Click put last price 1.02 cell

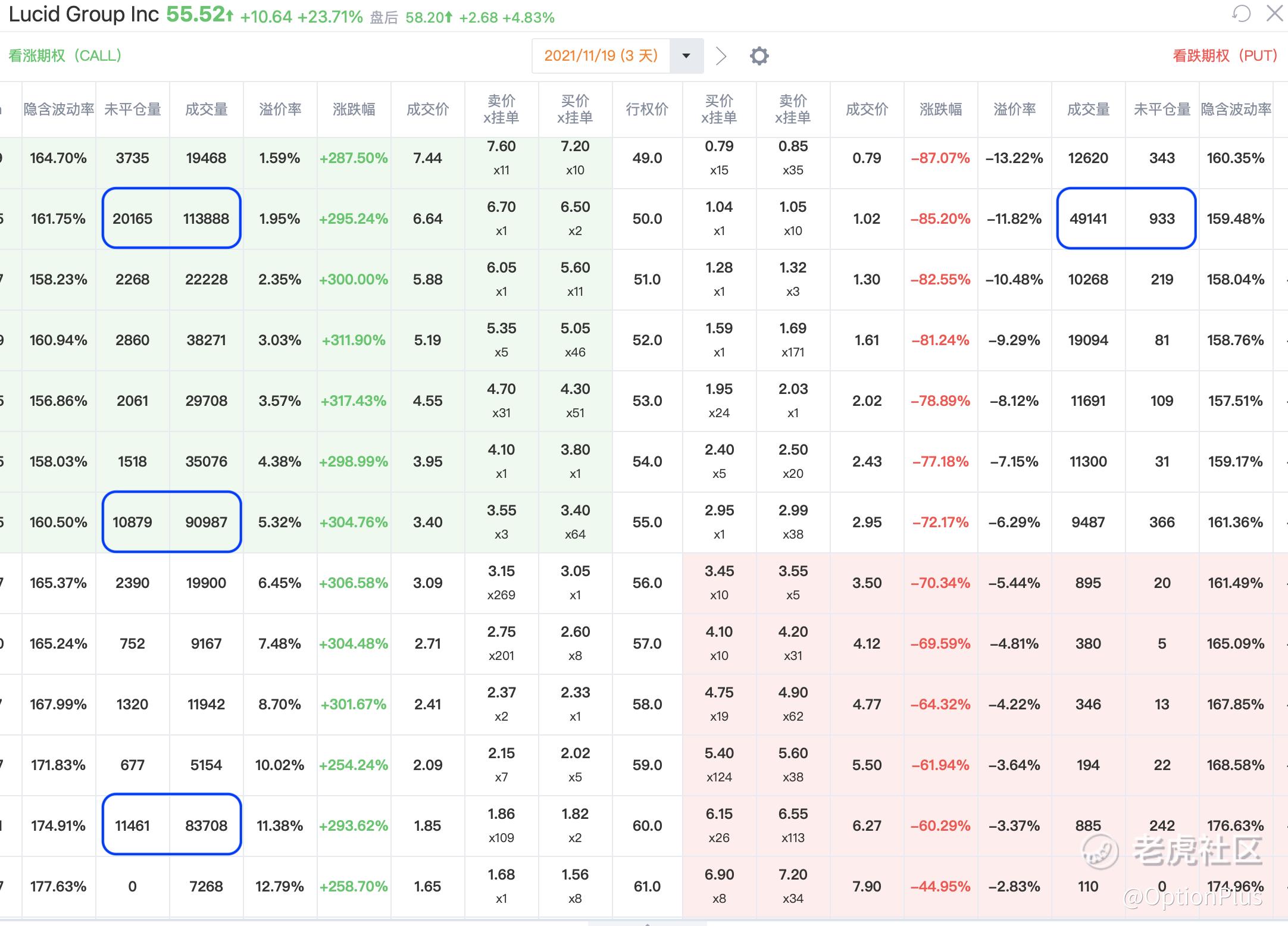click(x=867, y=219)
